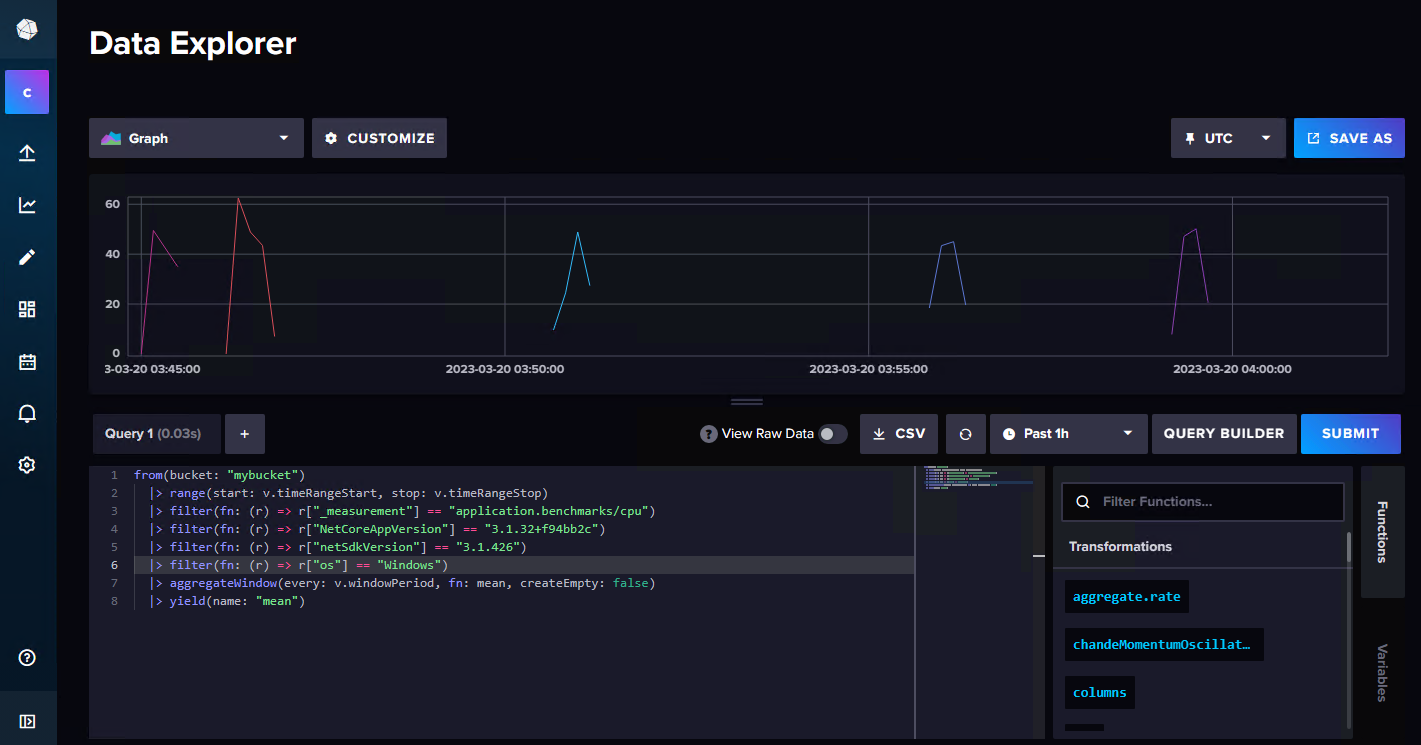The height and width of the screenshot is (745, 1421).
Task: Switch to the Functions side tab
Action: (x=1383, y=532)
